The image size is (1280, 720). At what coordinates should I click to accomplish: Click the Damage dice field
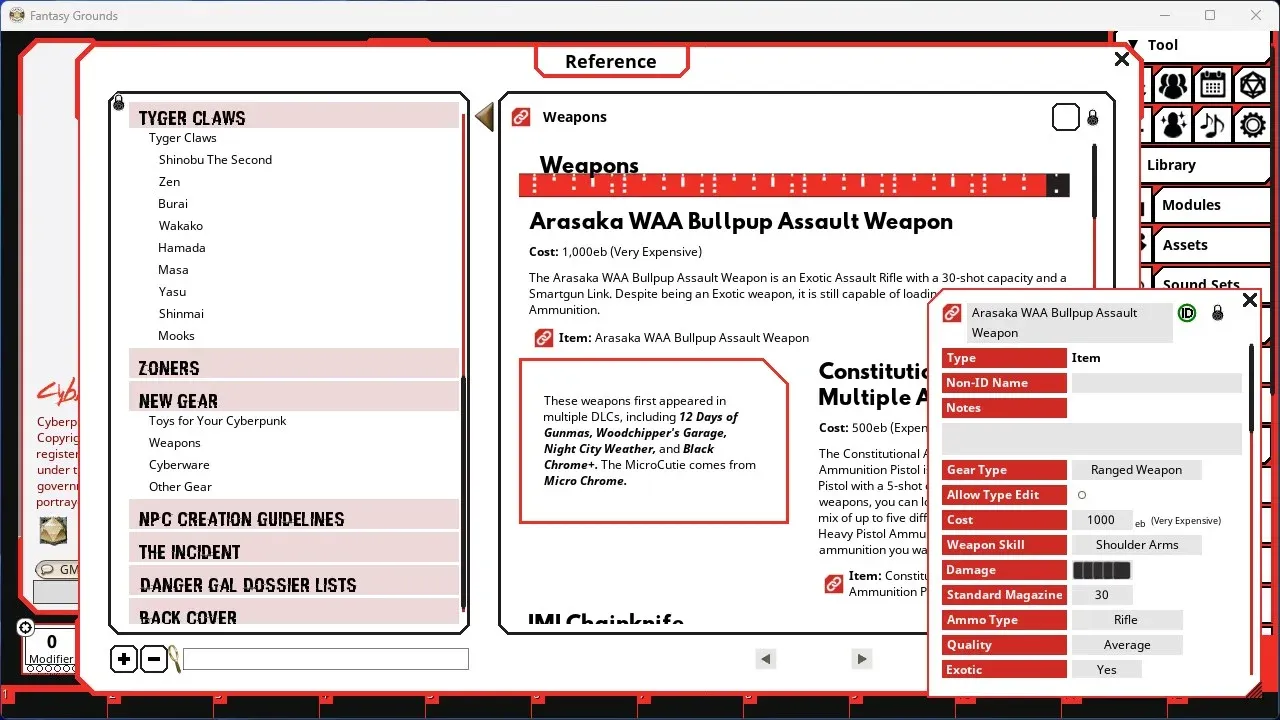click(1102, 570)
